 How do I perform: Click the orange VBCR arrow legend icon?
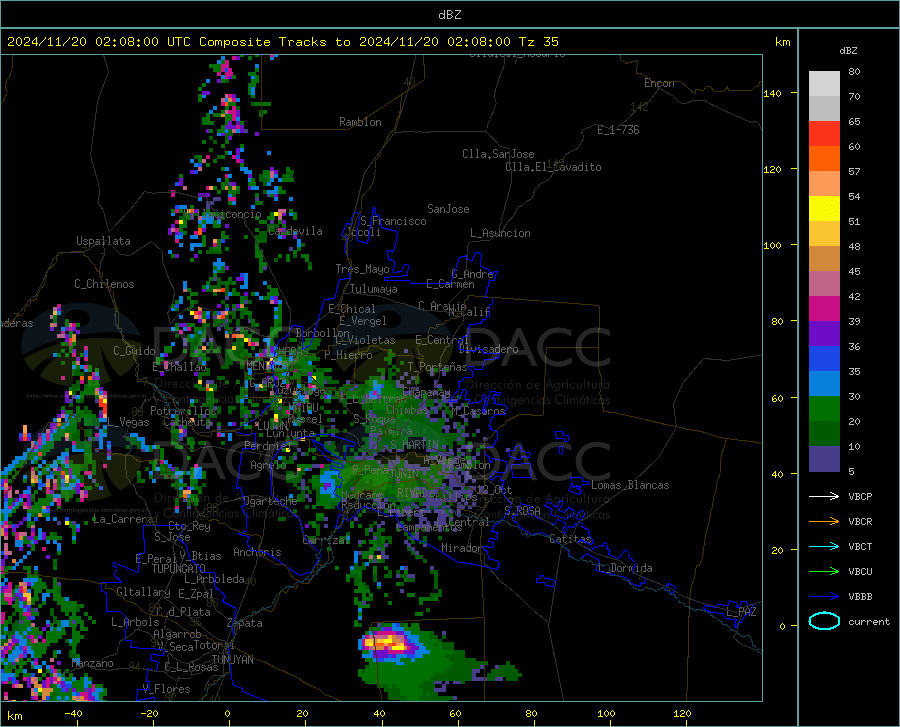click(824, 522)
